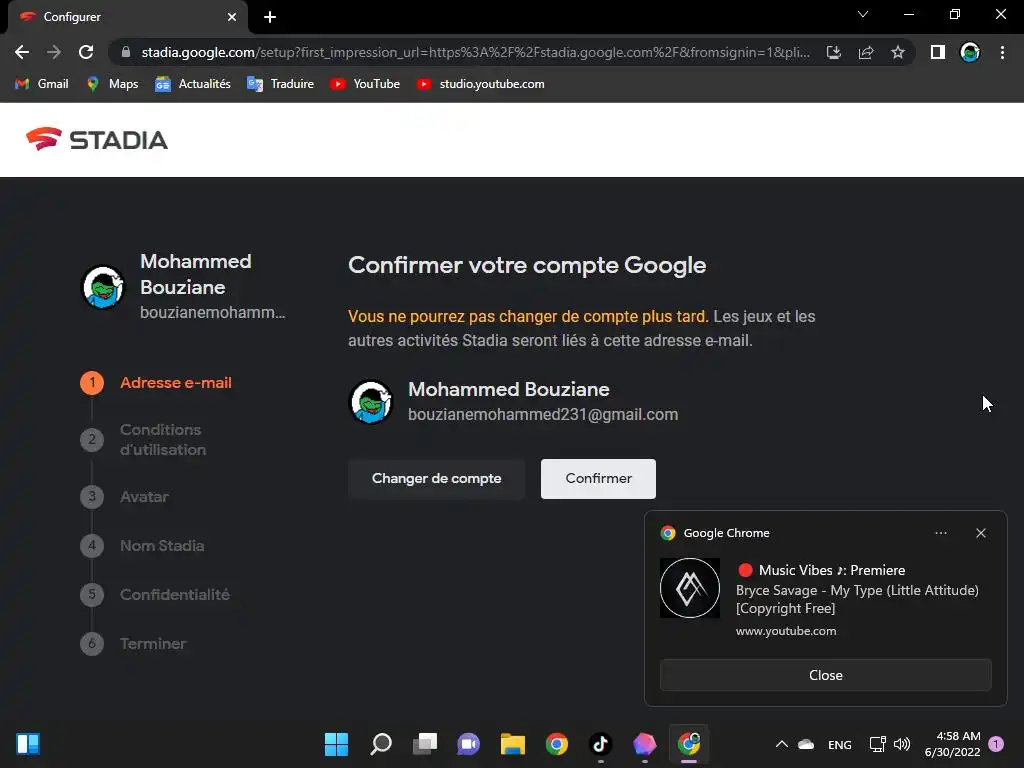Open File Explorer from taskbar

click(513, 744)
